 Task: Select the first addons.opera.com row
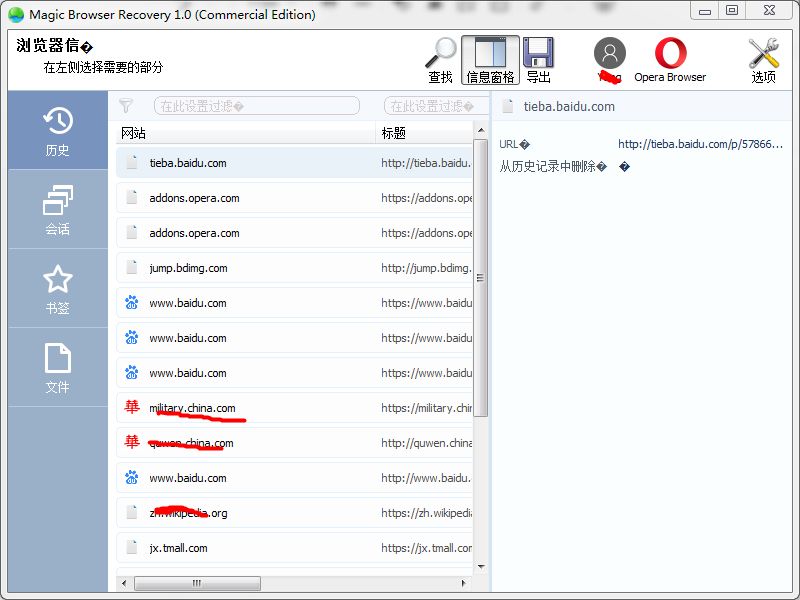[294, 198]
